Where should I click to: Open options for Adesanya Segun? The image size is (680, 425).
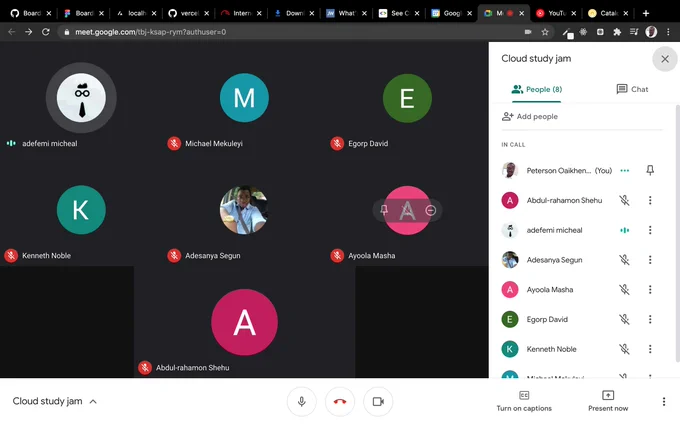click(650, 260)
